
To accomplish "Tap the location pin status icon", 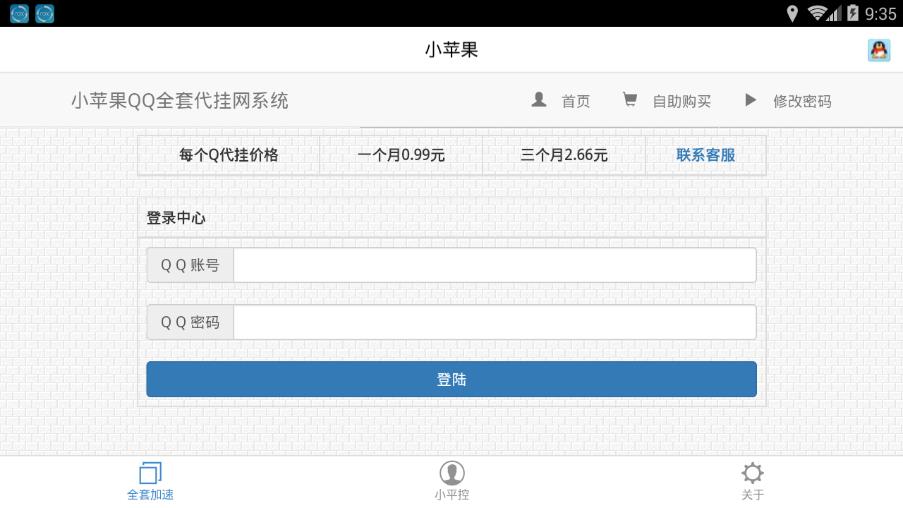I will click(x=792, y=13).
